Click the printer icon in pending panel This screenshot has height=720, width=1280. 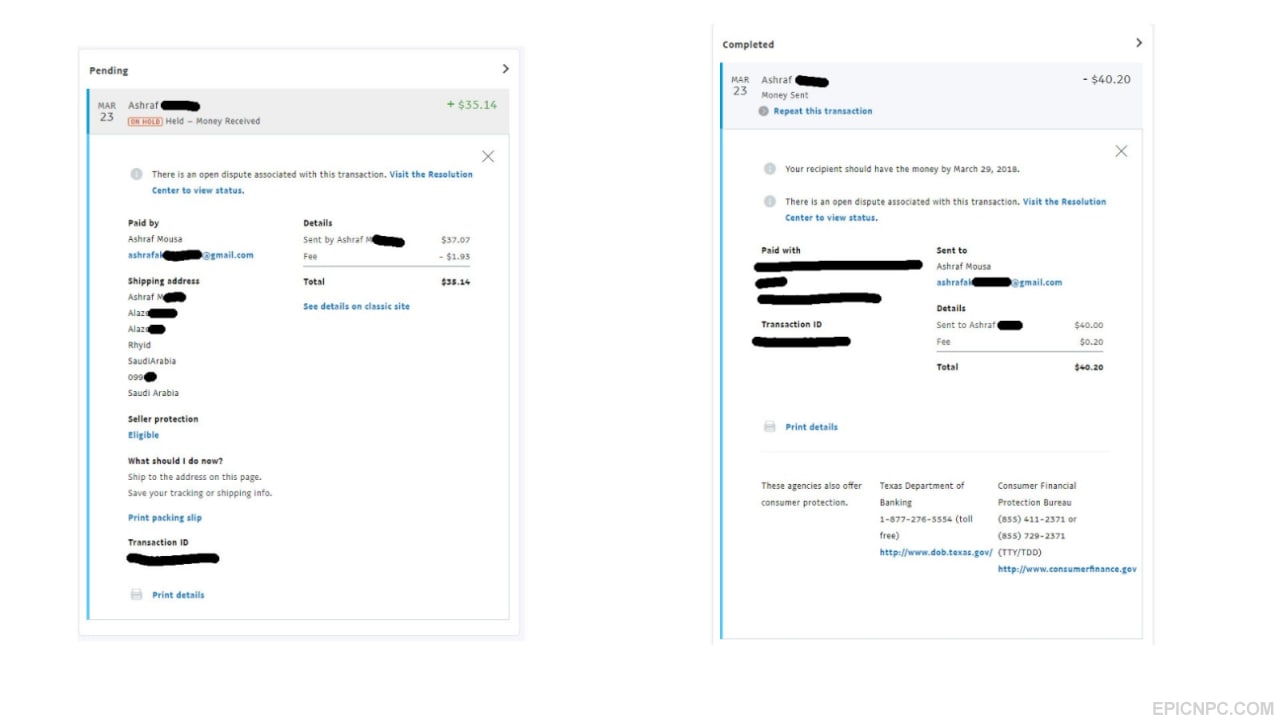[137, 595]
